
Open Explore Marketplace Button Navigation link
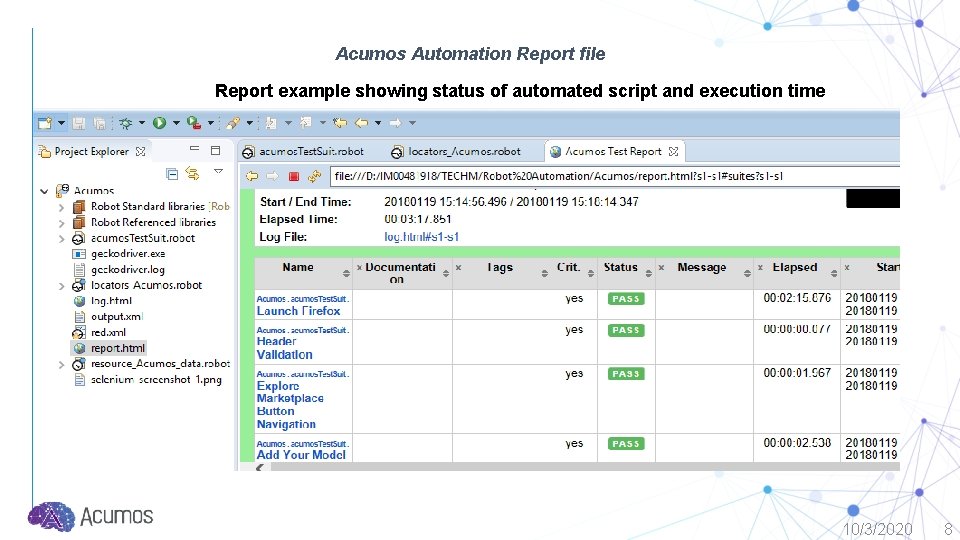coord(290,405)
